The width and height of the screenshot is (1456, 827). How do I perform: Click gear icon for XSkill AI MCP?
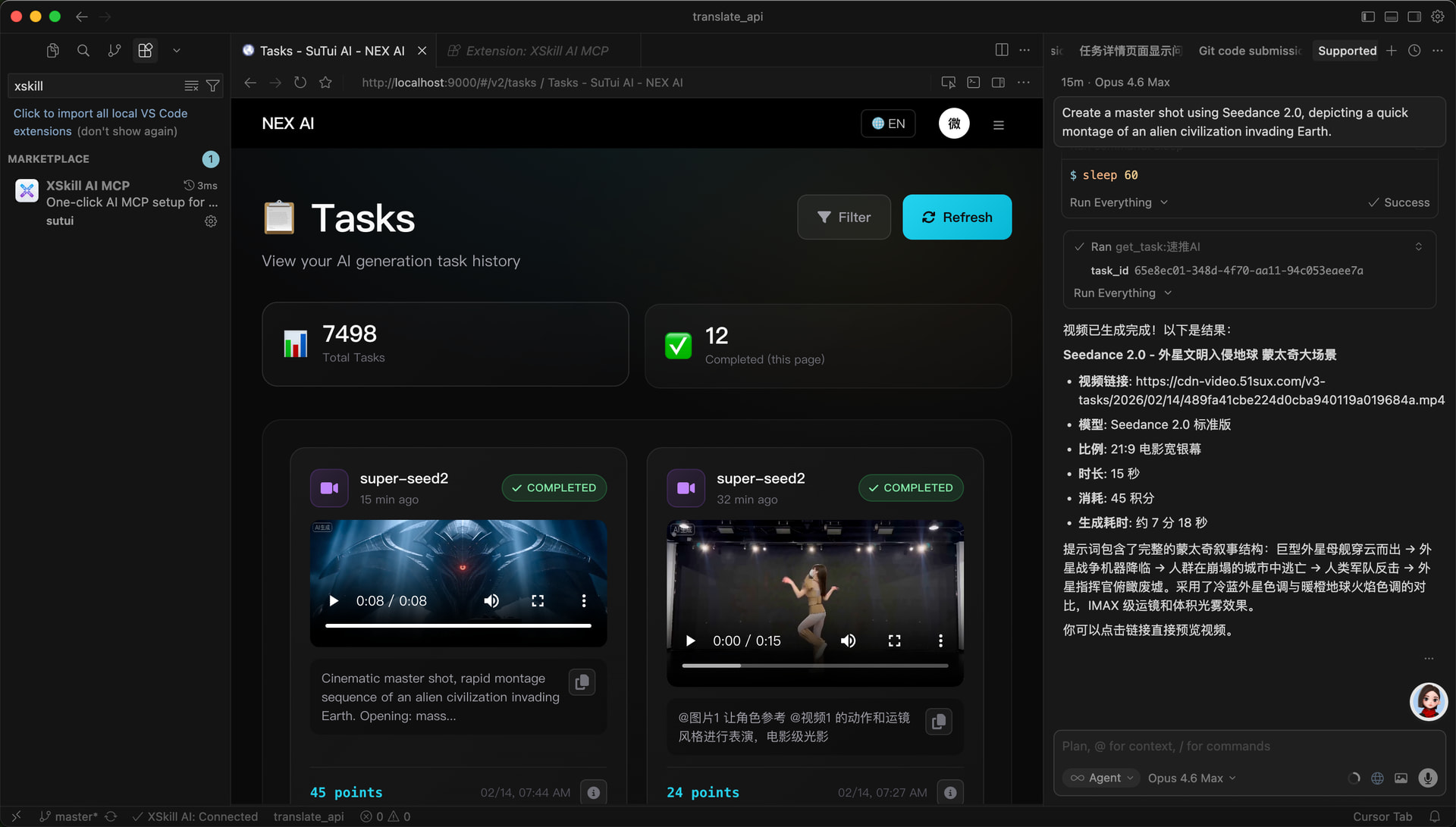(211, 221)
